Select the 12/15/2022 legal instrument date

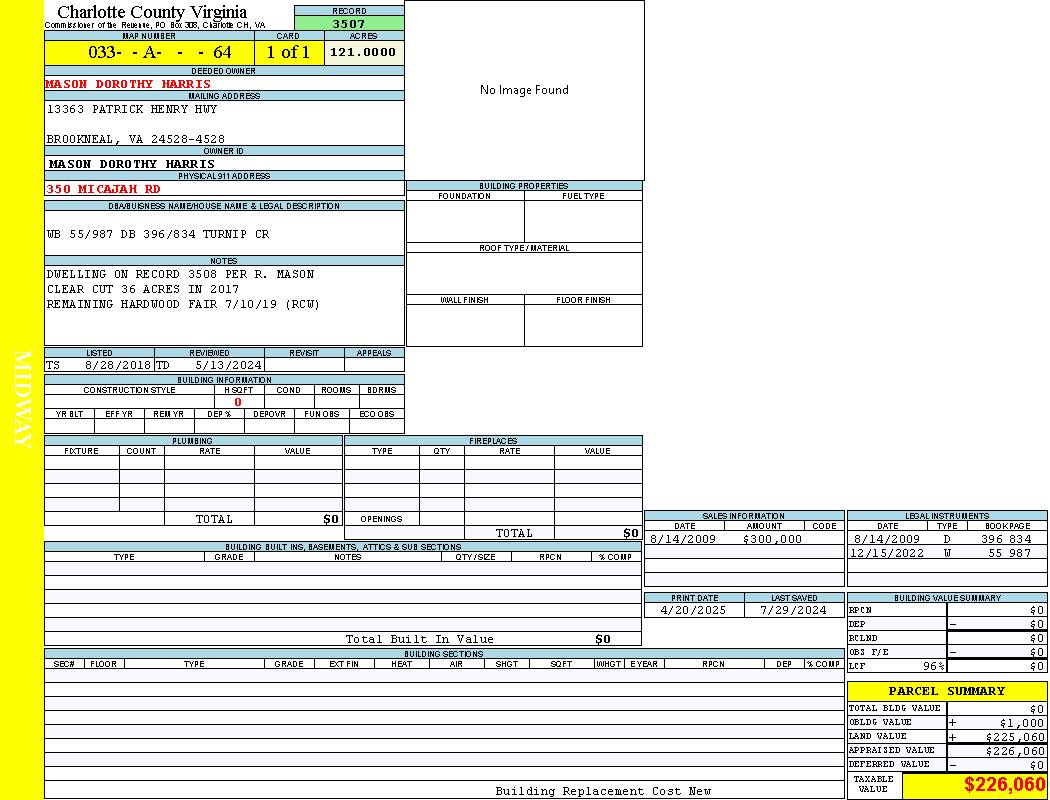(887, 553)
